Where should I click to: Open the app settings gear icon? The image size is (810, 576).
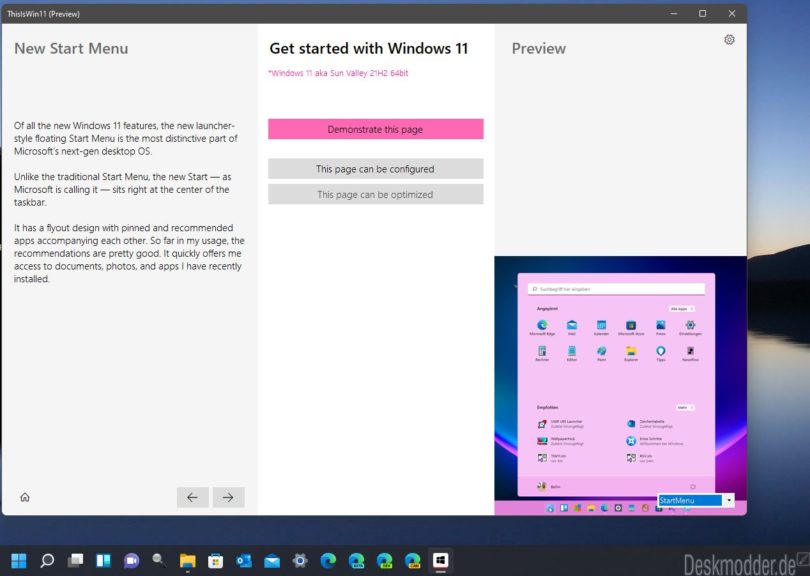[x=729, y=39]
